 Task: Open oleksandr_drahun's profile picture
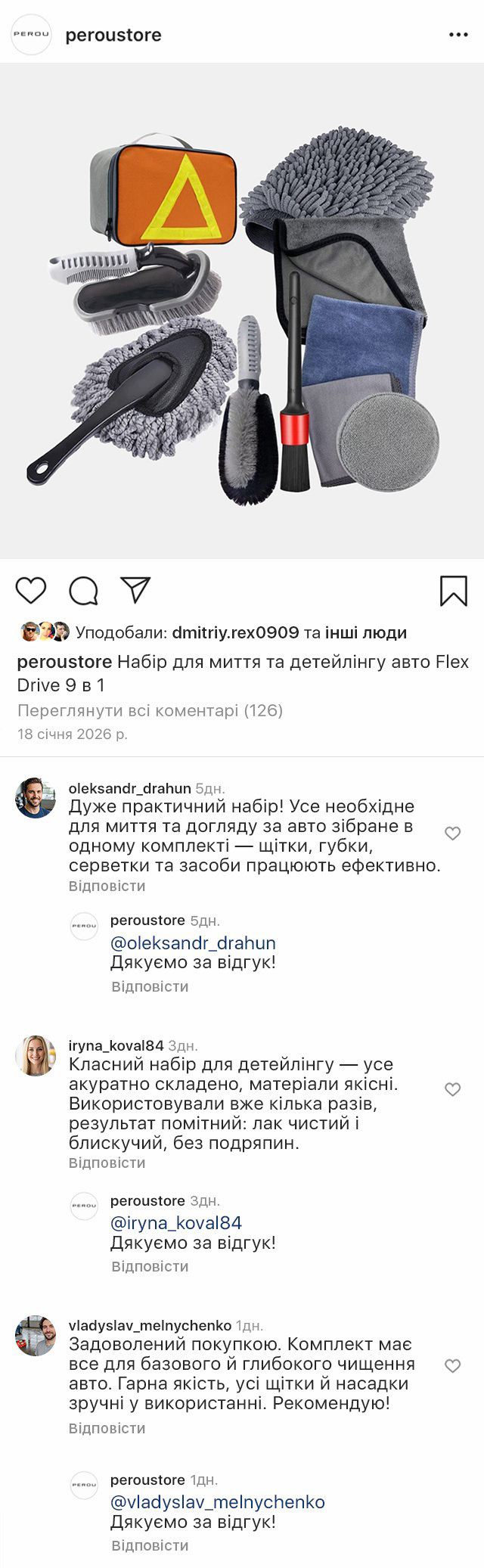36,797
